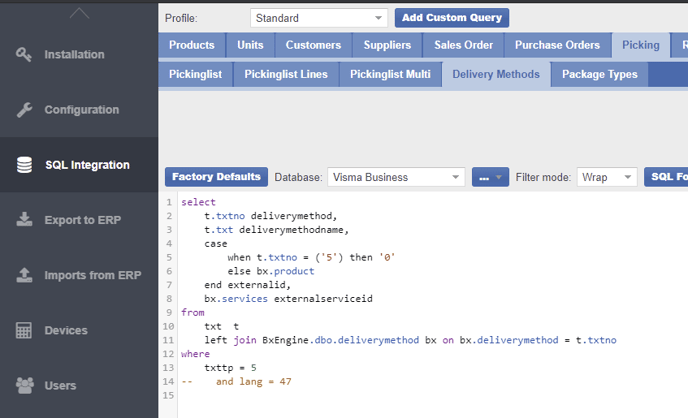Select the SQL Integration menu item
Image resolution: width=688 pixels, height=418 pixels.
[x=79, y=165]
